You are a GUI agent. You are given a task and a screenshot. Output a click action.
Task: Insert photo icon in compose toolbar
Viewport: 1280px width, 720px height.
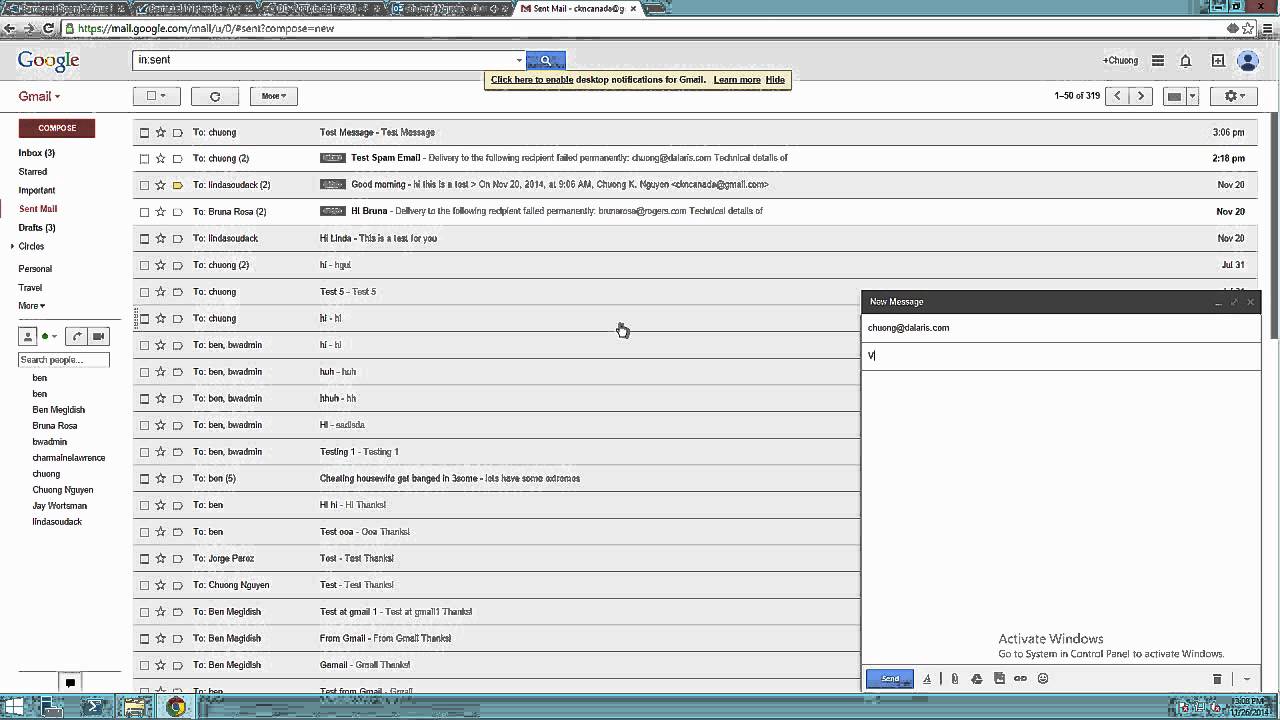click(x=999, y=678)
